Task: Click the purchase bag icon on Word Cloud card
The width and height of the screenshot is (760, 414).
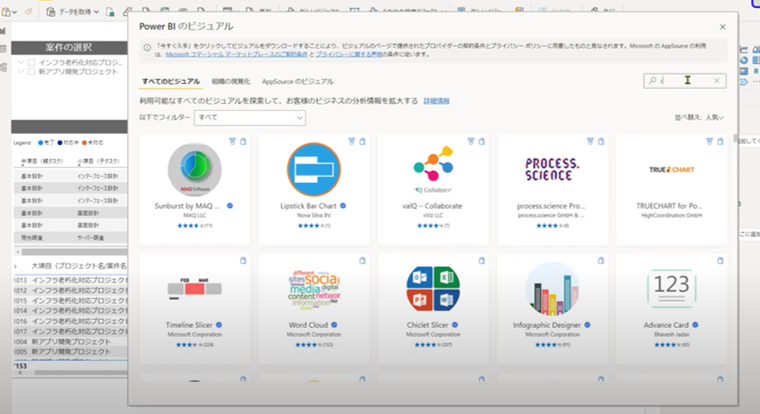Action: pos(363,261)
